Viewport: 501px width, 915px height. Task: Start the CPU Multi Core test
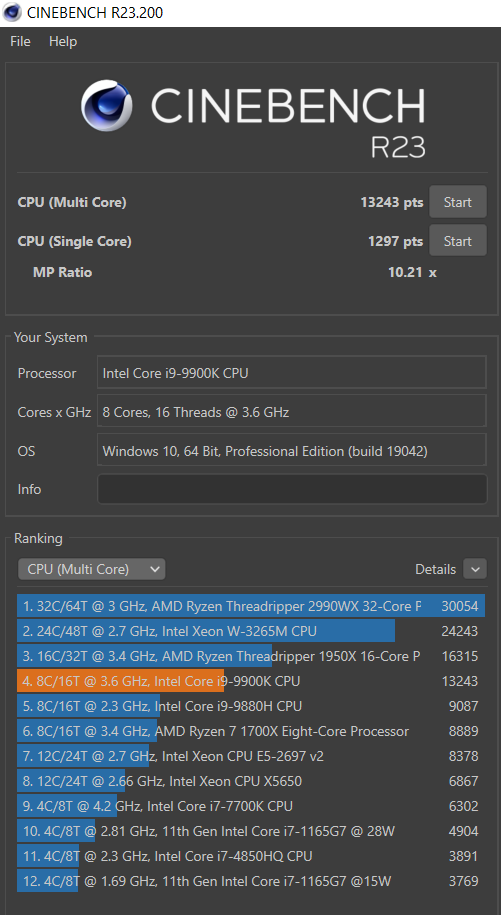pos(458,202)
